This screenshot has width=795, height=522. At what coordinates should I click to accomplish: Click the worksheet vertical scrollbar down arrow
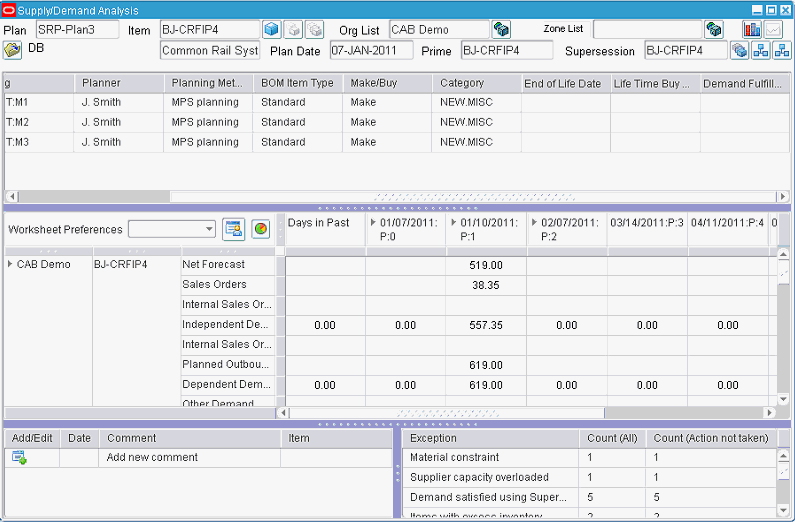coord(783,399)
